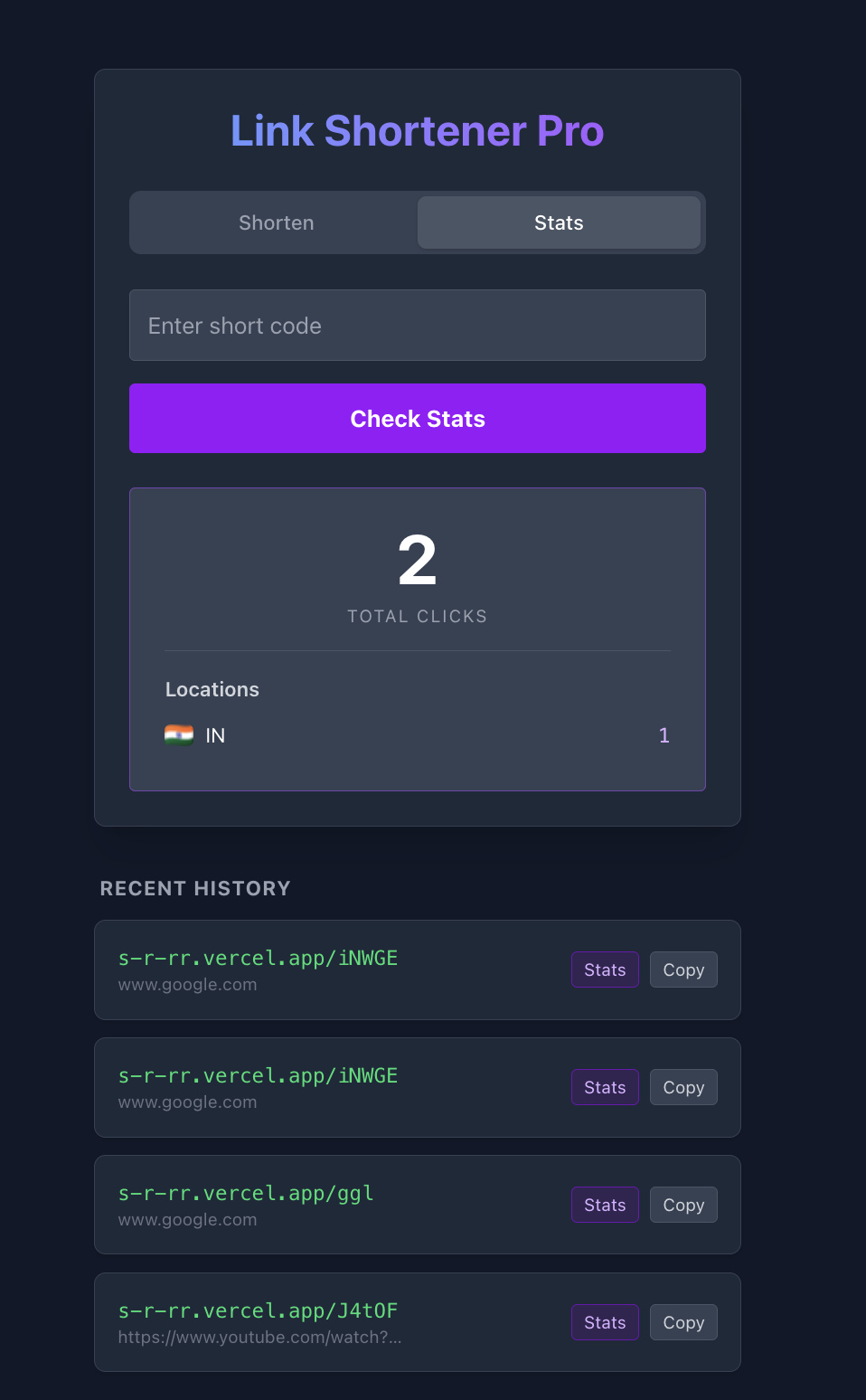
Task: Copy the s-r-rr.vercel.app/iNWGE link in first history entry
Action: pyautogui.click(x=682, y=969)
